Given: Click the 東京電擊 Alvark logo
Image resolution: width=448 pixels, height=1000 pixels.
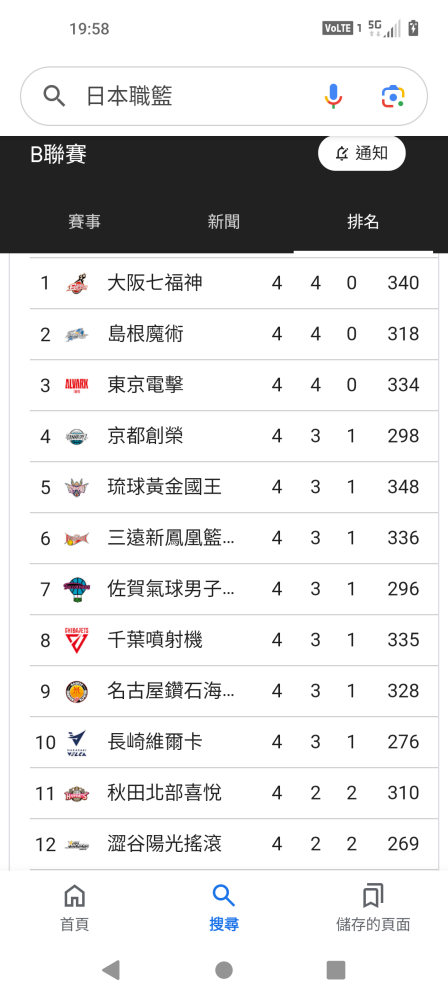Looking at the screenshot, I should (x=77, y=385).
